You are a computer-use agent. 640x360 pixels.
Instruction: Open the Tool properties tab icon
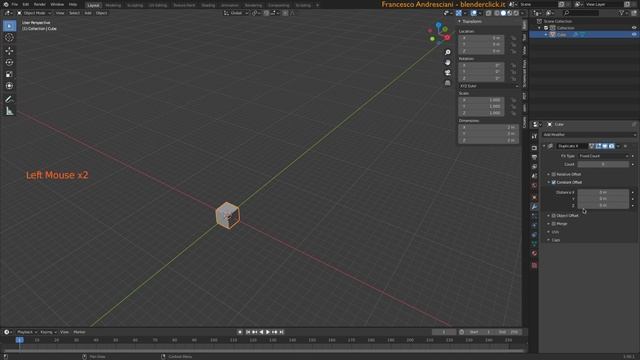click(x=534, y=136)
